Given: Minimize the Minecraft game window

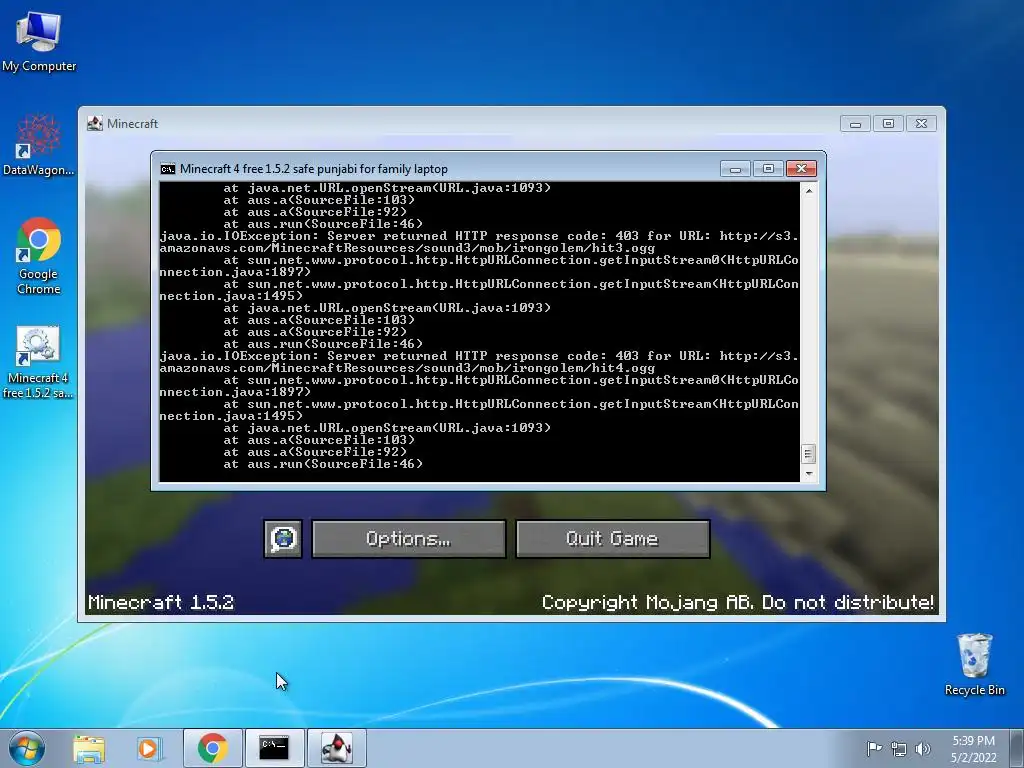Looking at the screenshot, I should pos(855,123).
